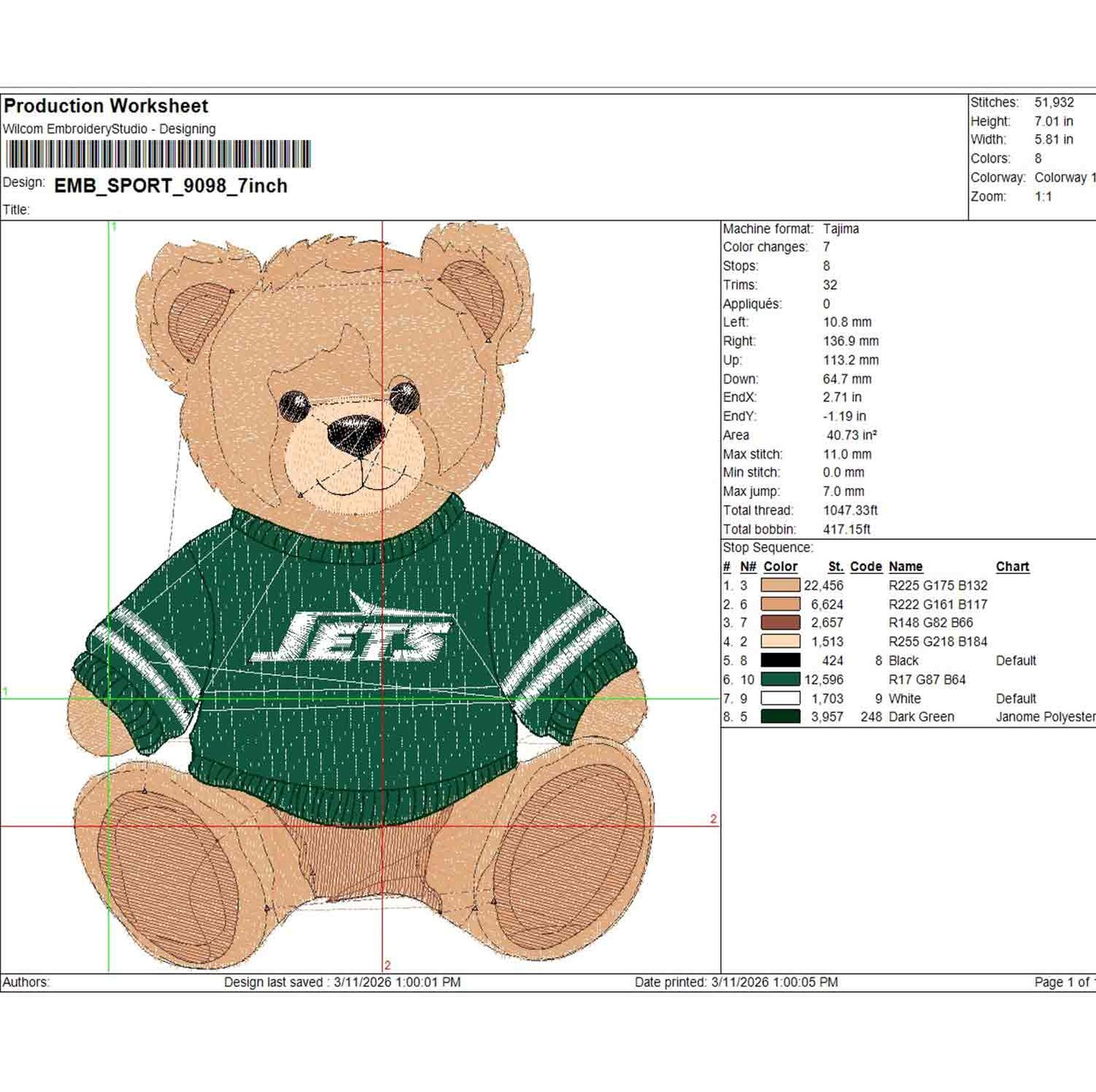This screenshot has height=1092, width=1096.
Task: Click the Max stitch value 11.0 mm
Action: pyautogui.click(x=848, y=454)
